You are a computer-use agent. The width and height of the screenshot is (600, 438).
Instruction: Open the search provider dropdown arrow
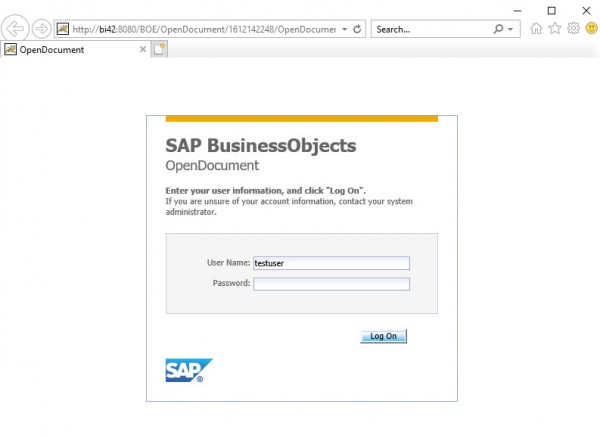[510, 29]
